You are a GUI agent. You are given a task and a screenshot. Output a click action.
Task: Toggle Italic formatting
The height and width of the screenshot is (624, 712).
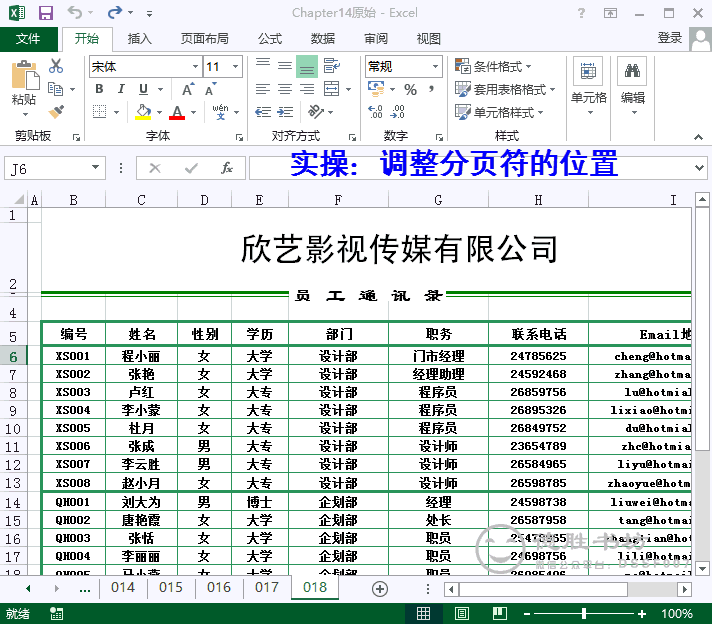coord(121,89)
